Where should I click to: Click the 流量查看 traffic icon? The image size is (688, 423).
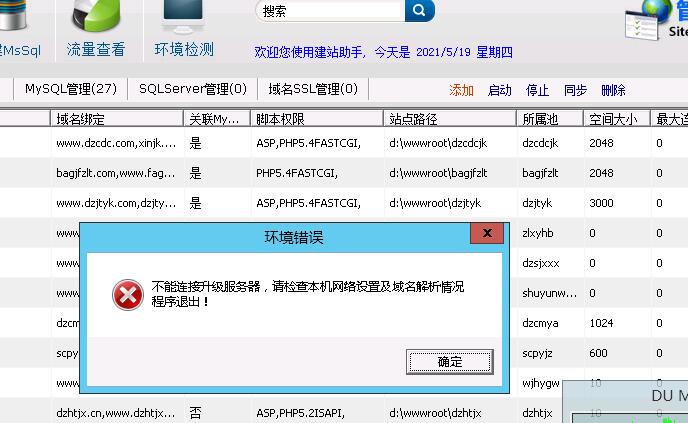95,20
